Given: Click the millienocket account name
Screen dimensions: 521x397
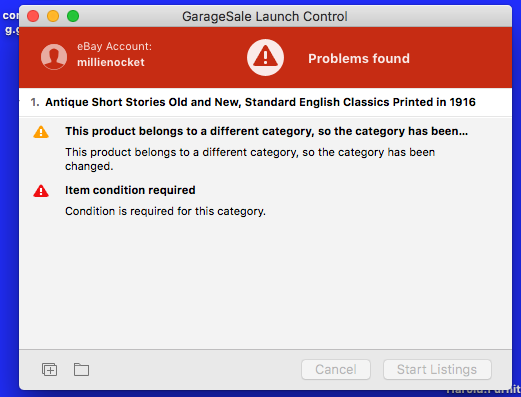Looking at the screenshot, I should pyautogui.click(x=111, y=62).
